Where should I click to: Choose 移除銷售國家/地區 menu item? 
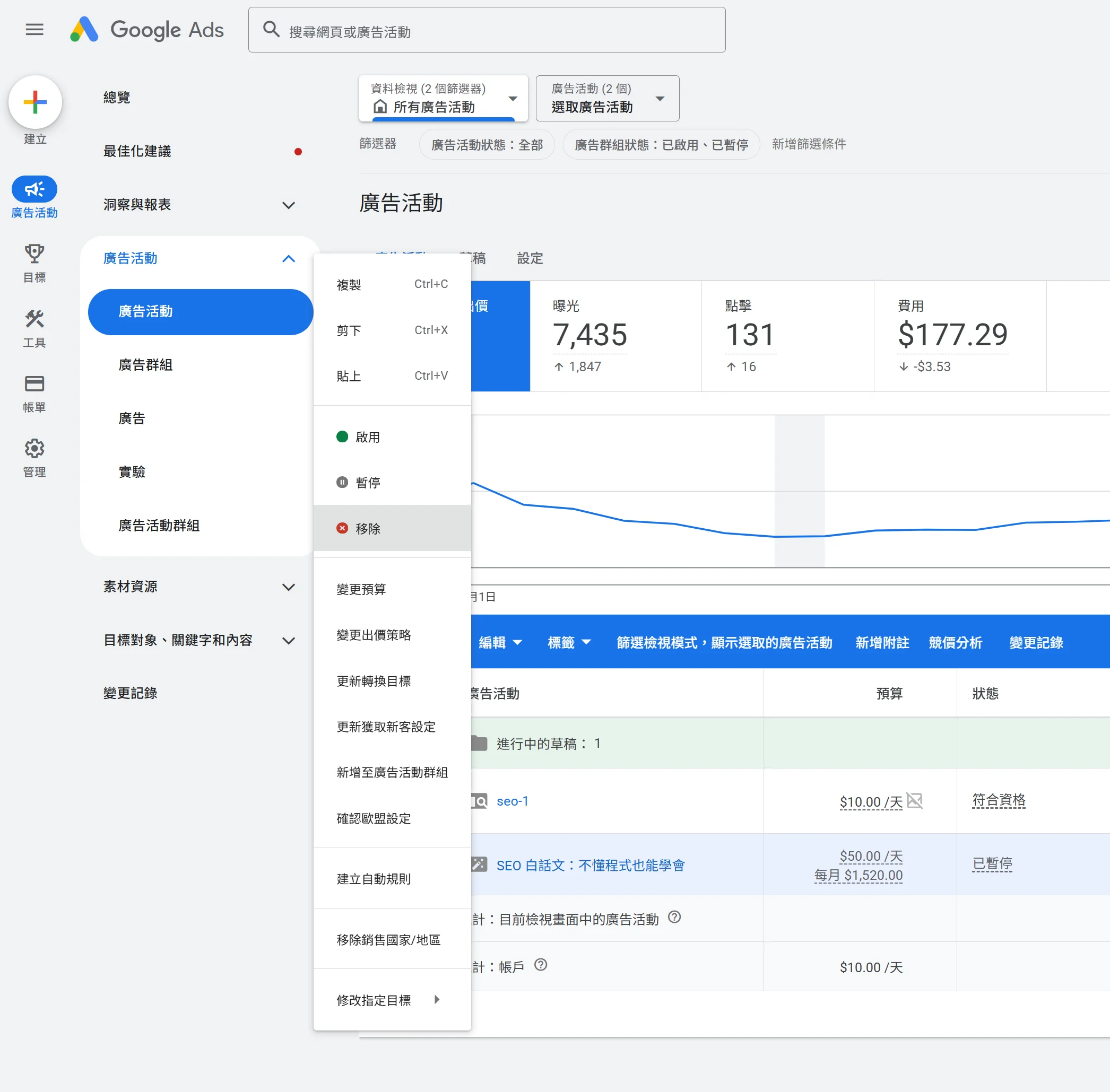point(392,939)
